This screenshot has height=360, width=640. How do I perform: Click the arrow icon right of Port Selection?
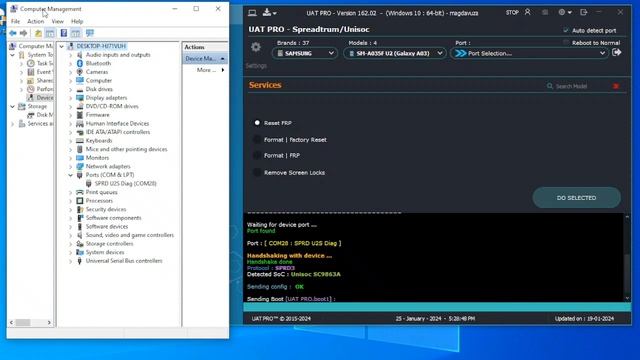click(617, 52)
